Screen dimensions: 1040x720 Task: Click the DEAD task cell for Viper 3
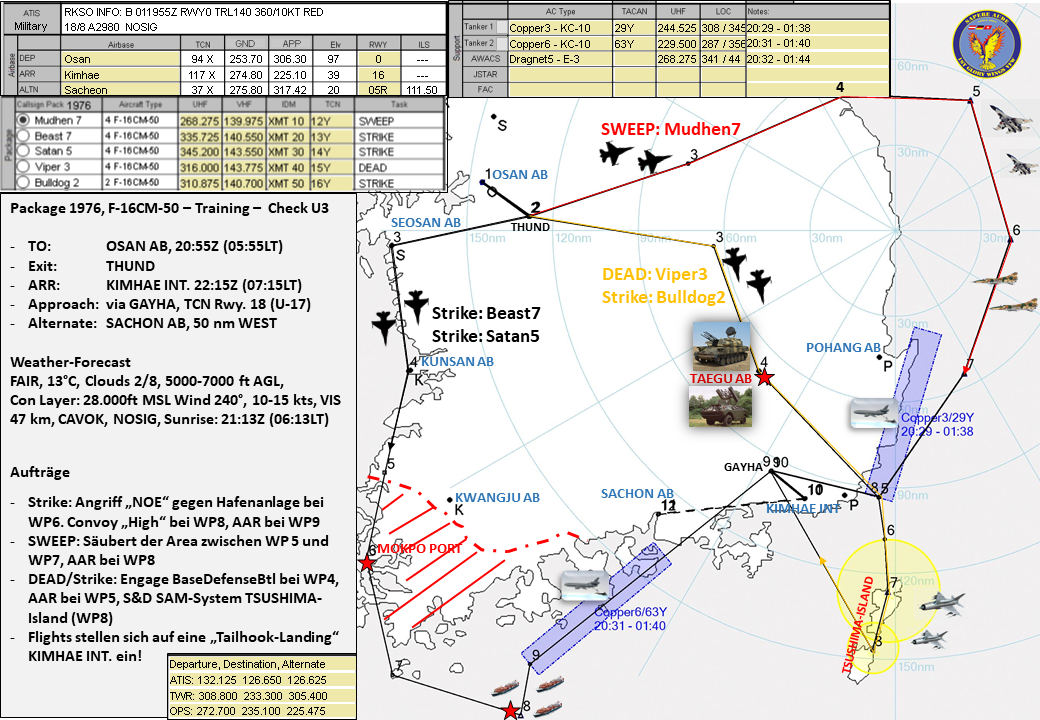coord(399,167)
